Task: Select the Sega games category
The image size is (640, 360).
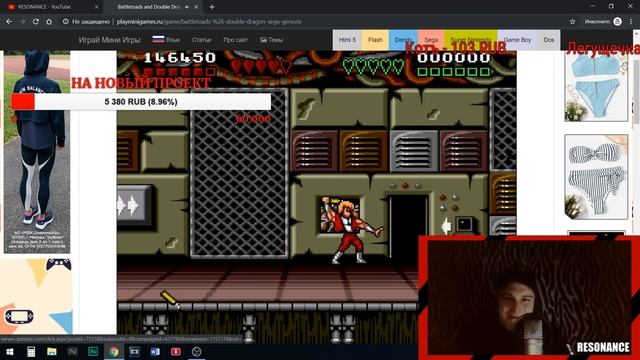Action: [431, 40]
